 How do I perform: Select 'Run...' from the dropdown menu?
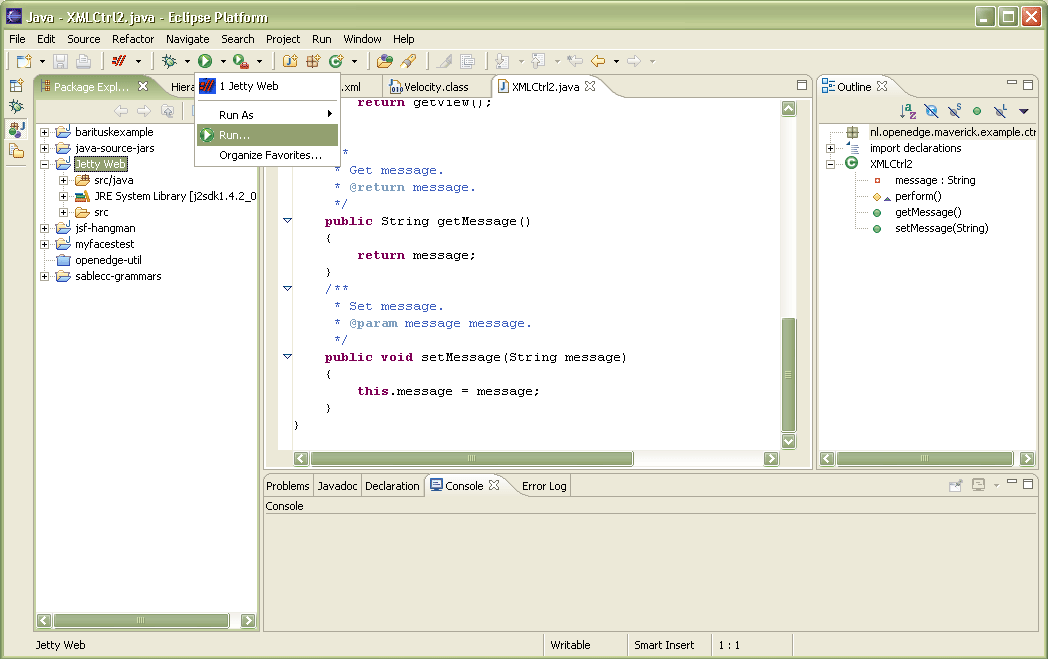[235, 135]
